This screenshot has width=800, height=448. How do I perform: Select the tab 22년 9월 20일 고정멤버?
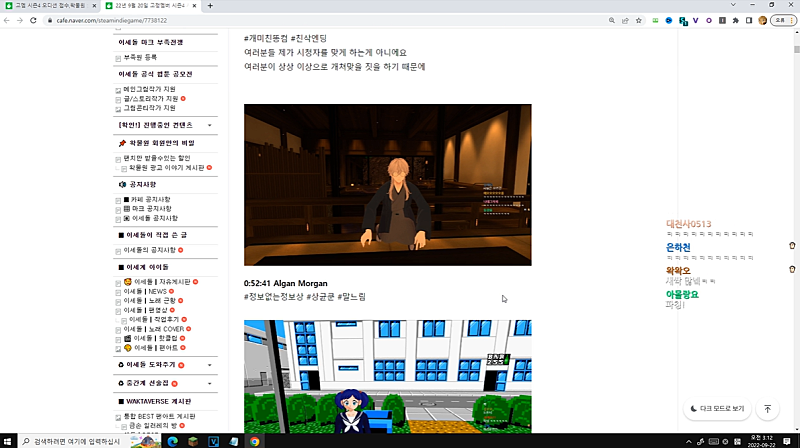pyautogui.click(x=151, y=6)
